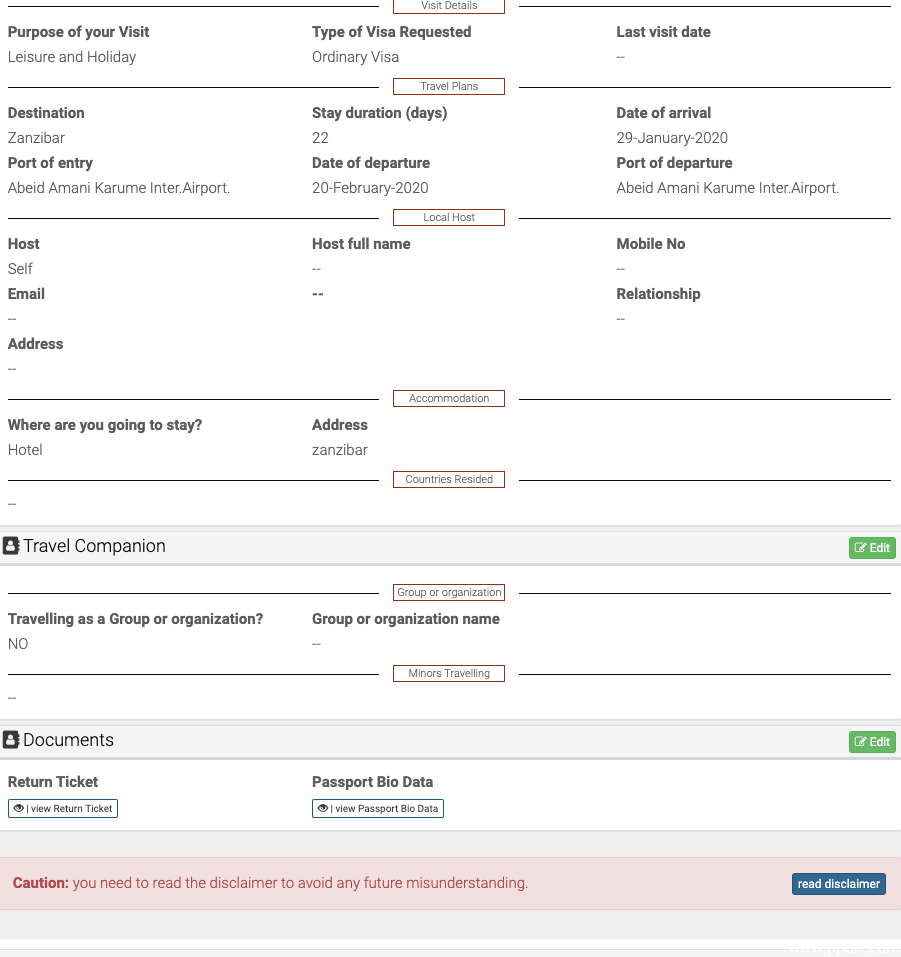
Task: Click the Countries Resided section label
Action: click(449, 479)
